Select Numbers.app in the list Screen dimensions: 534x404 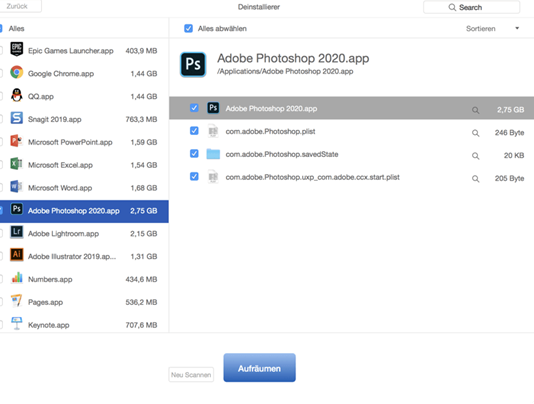84,279
